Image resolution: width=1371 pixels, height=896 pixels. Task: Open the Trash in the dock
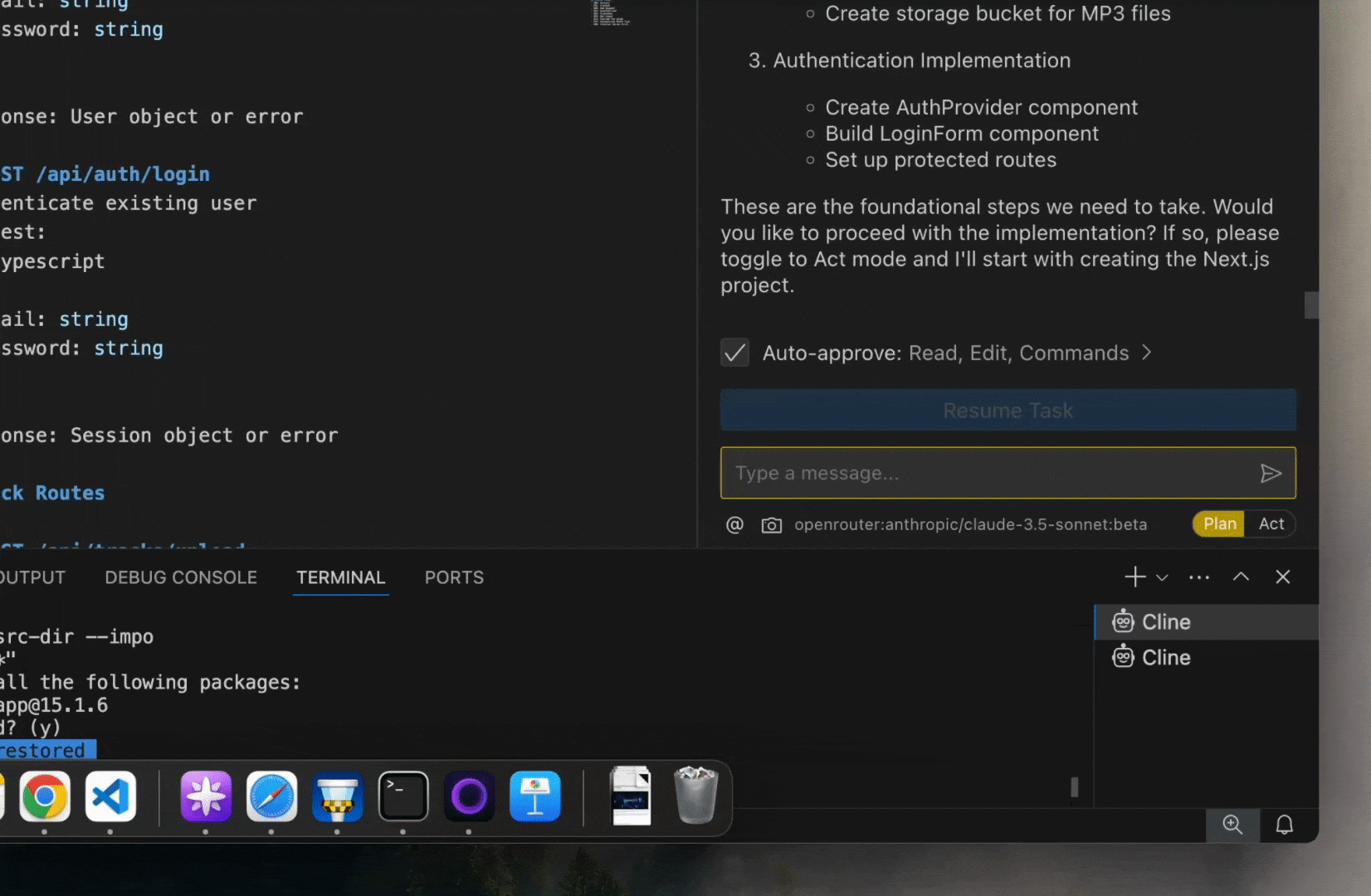(695, 795)
